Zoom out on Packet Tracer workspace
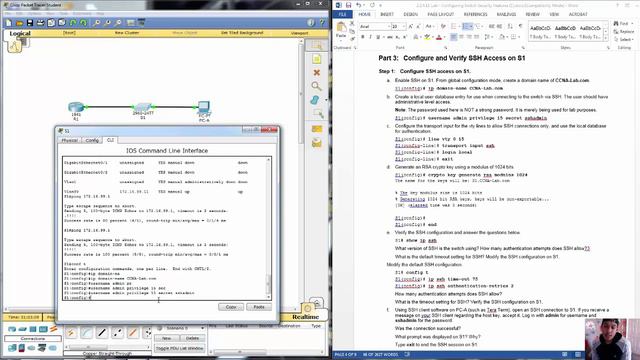Screen dimensions: 640x360 pyautogui.click(x=118, y=23)
